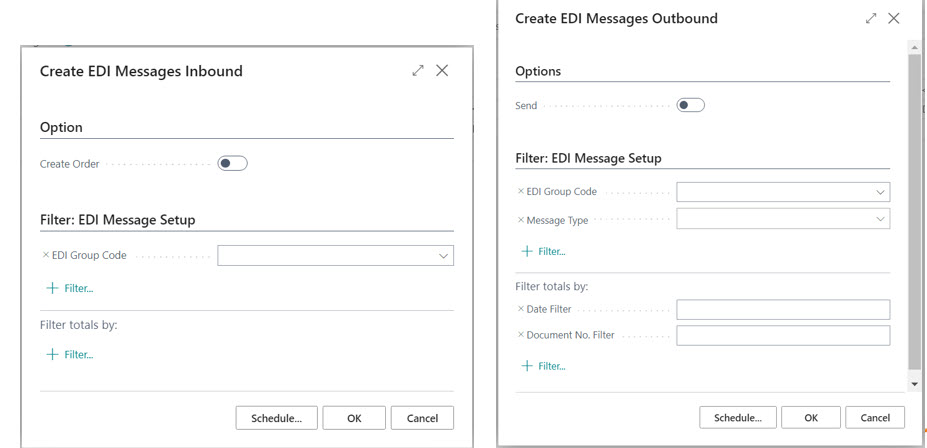This screenshot has width=927, height=448.
Task: Open EDI Group Code dropdown in Inbound dialog
Action: (443, 256)
